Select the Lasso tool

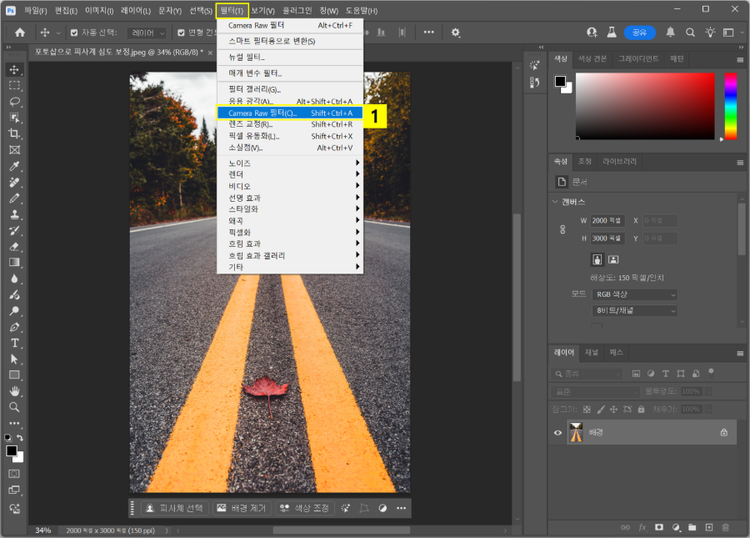pyautogui.click(x=14, y=102)
